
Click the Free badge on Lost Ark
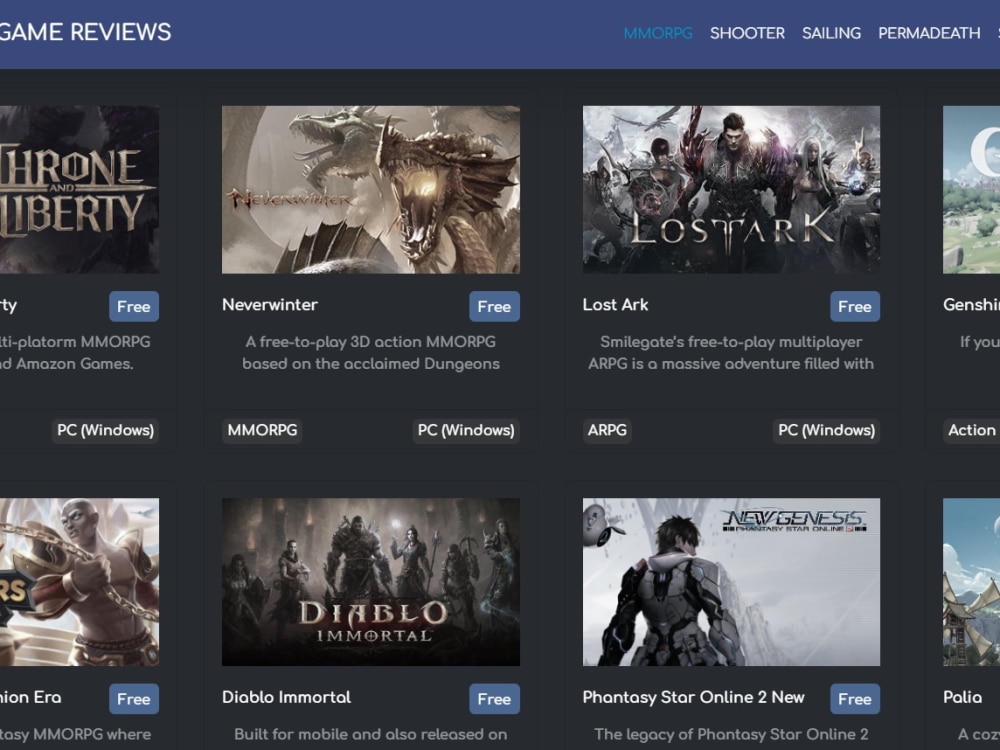855,306
